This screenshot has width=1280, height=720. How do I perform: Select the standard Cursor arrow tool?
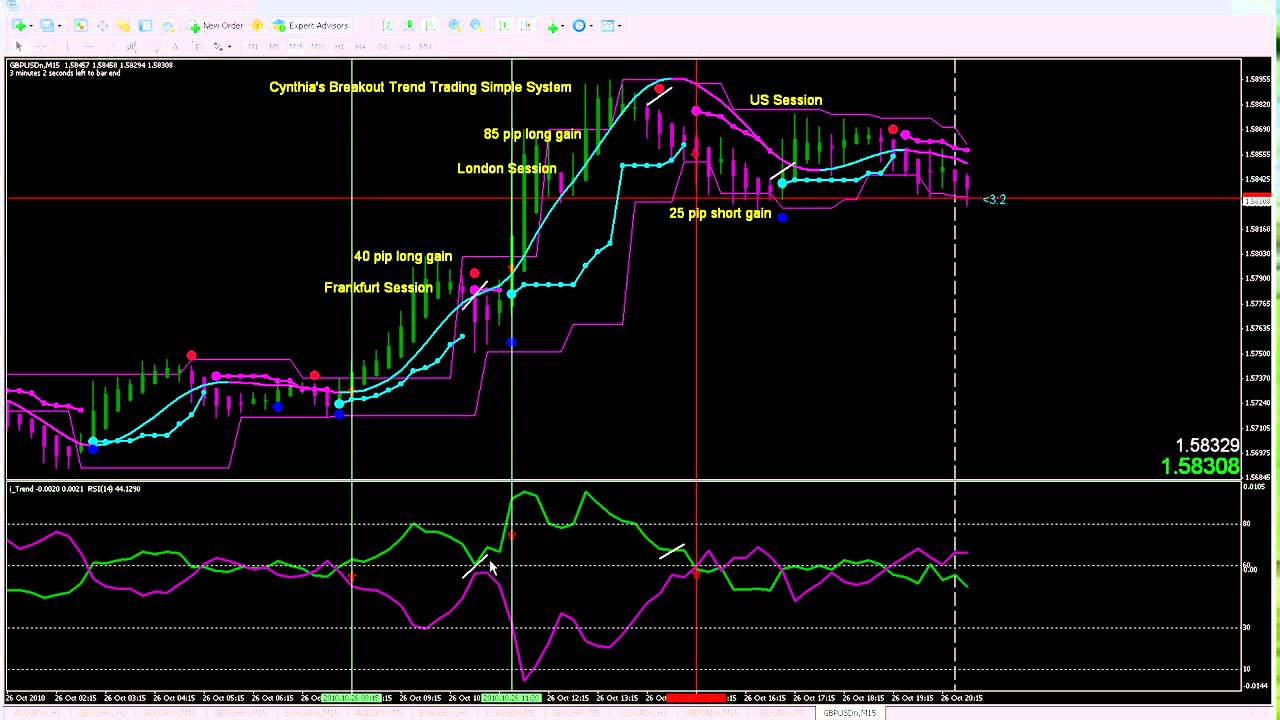click(x=18, y=47)
